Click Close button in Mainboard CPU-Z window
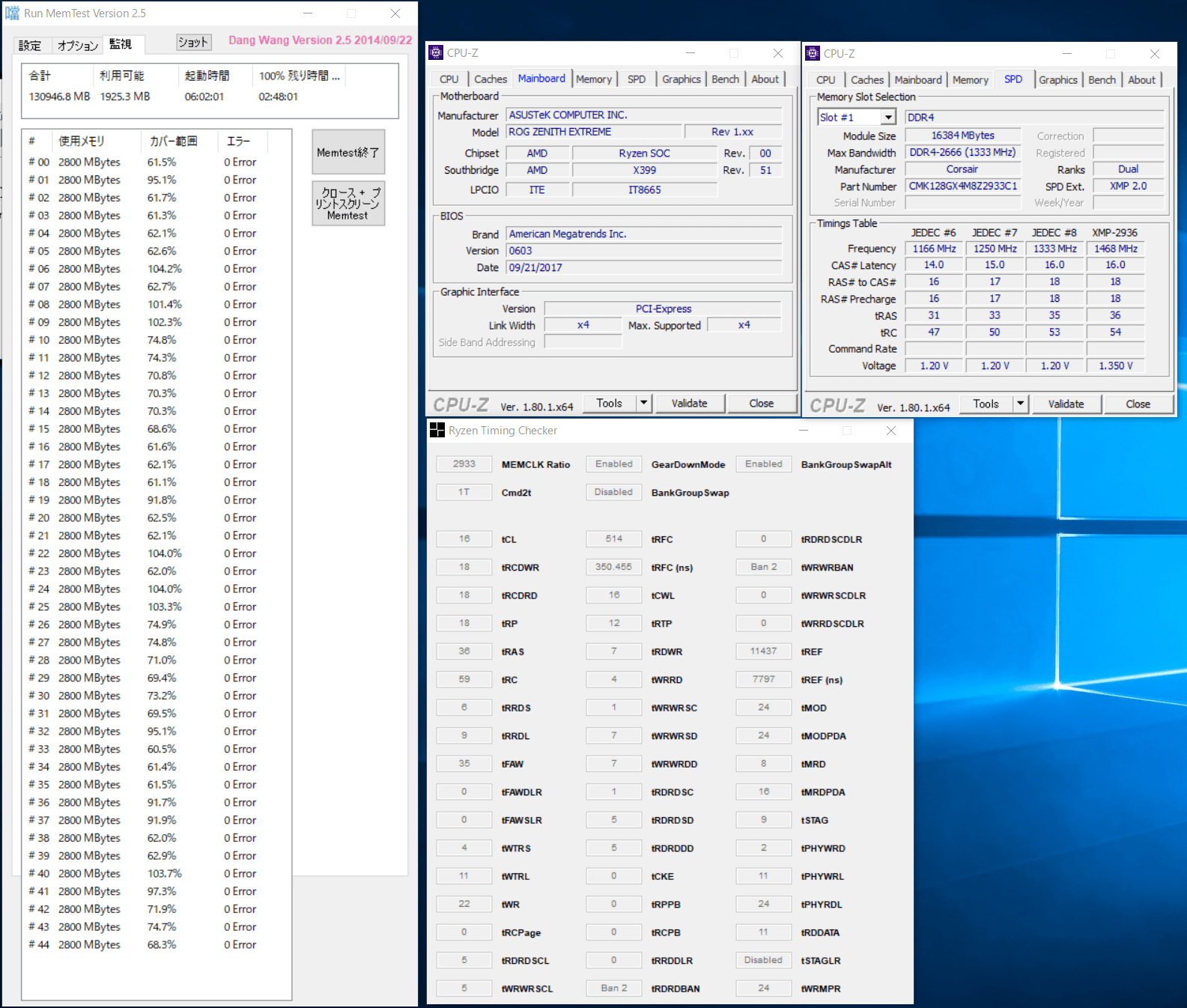 coord(762,403)
